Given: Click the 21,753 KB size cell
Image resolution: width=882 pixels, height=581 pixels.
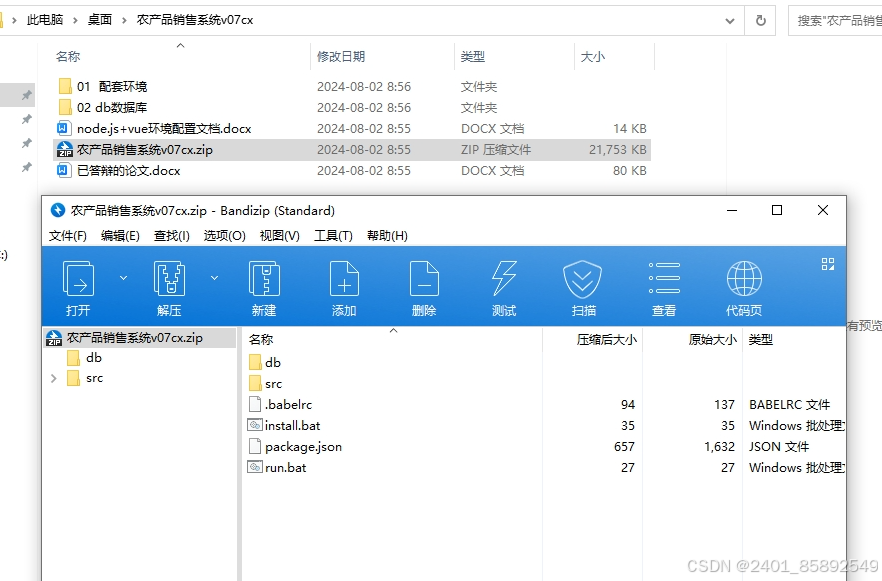Looking at the screenshot, I should [x=618, y=150].
